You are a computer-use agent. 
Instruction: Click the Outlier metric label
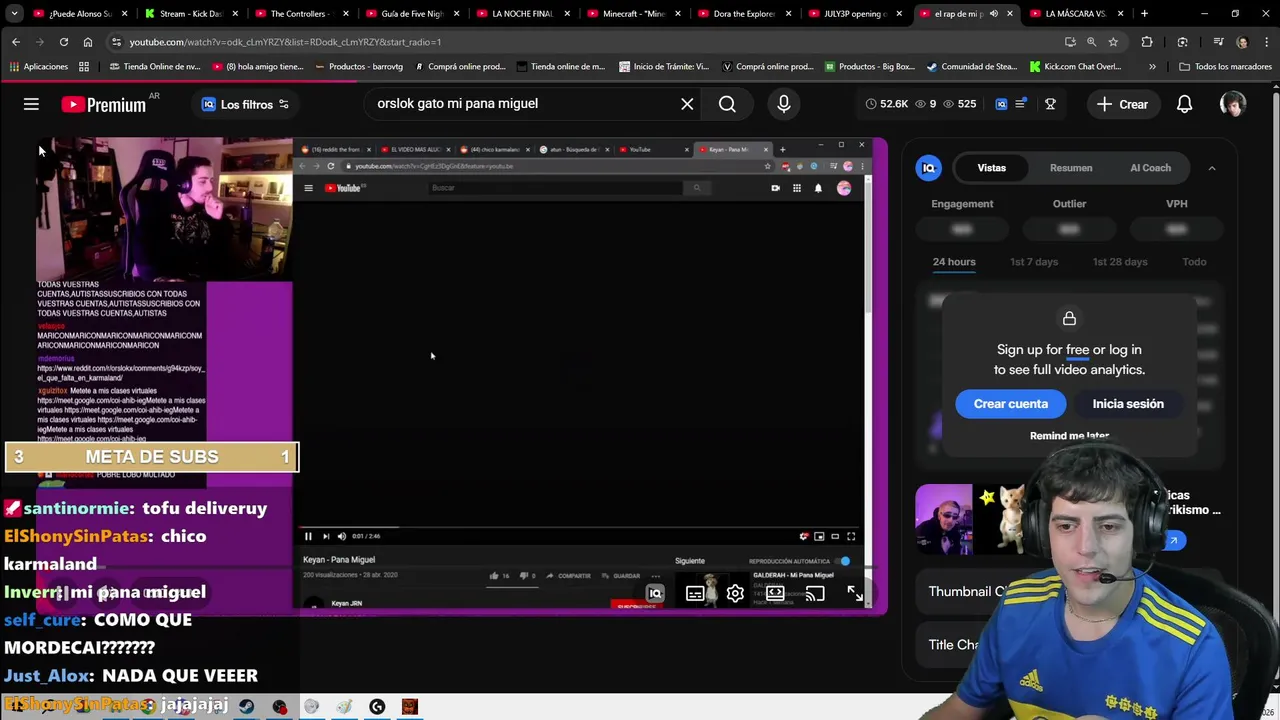(1069, 204)
